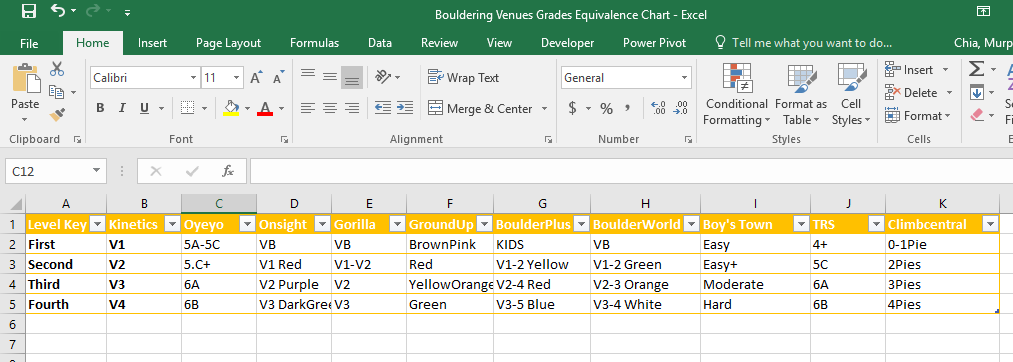Viewport: 1013px width, 362px height.
Task: Apply percent style format
Action: pos(606,109)
